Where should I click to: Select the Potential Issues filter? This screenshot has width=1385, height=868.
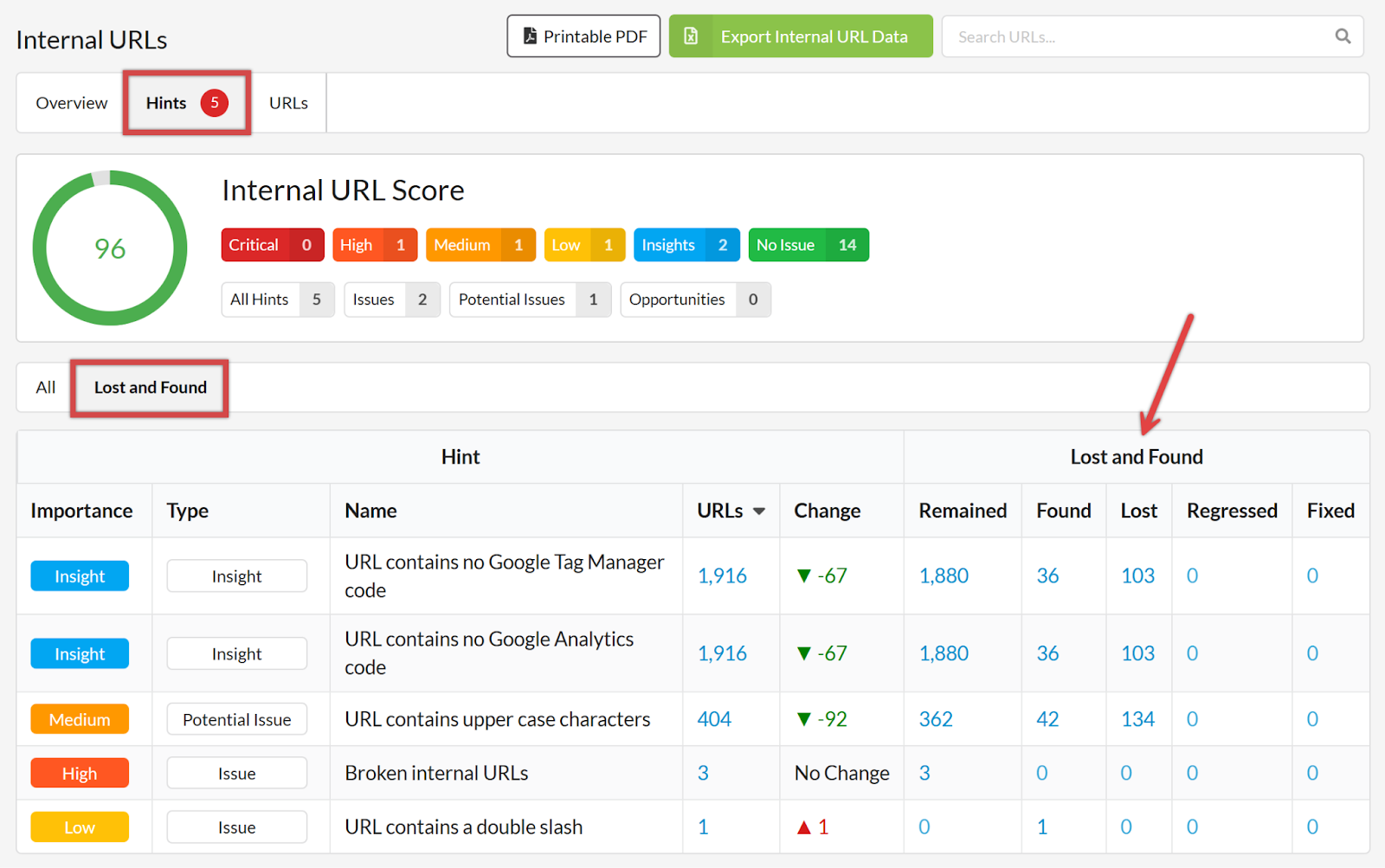click(530, 299)
